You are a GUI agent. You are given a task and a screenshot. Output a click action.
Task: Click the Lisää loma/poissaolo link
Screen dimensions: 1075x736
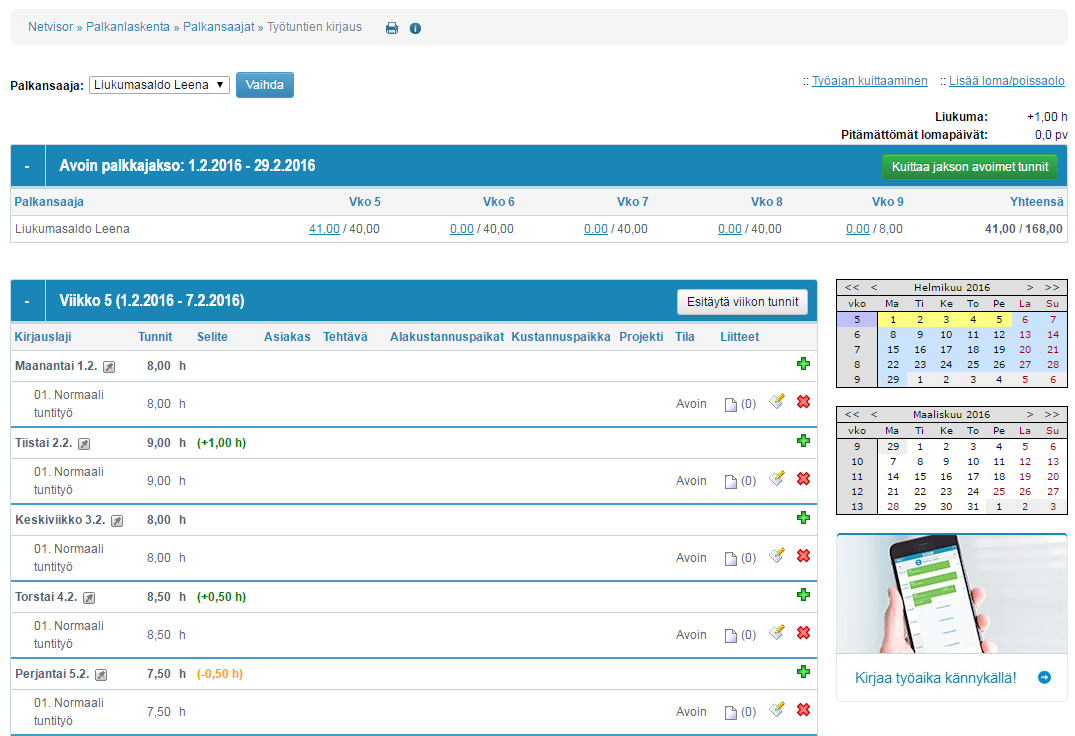tap(1007, 81)
